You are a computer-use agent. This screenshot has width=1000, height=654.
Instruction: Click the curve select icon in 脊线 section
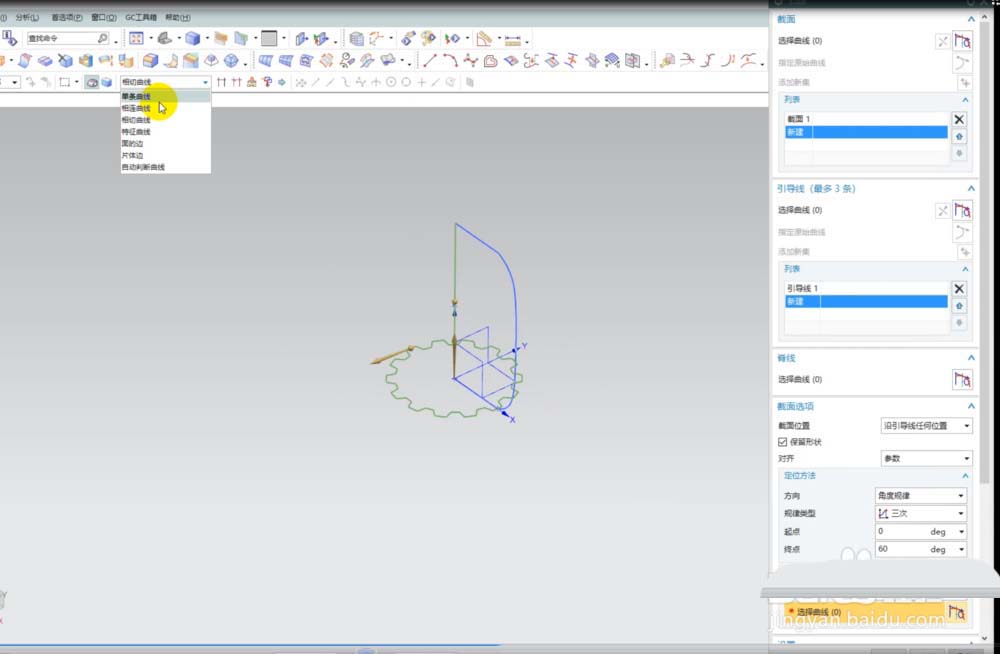[963, 379]
